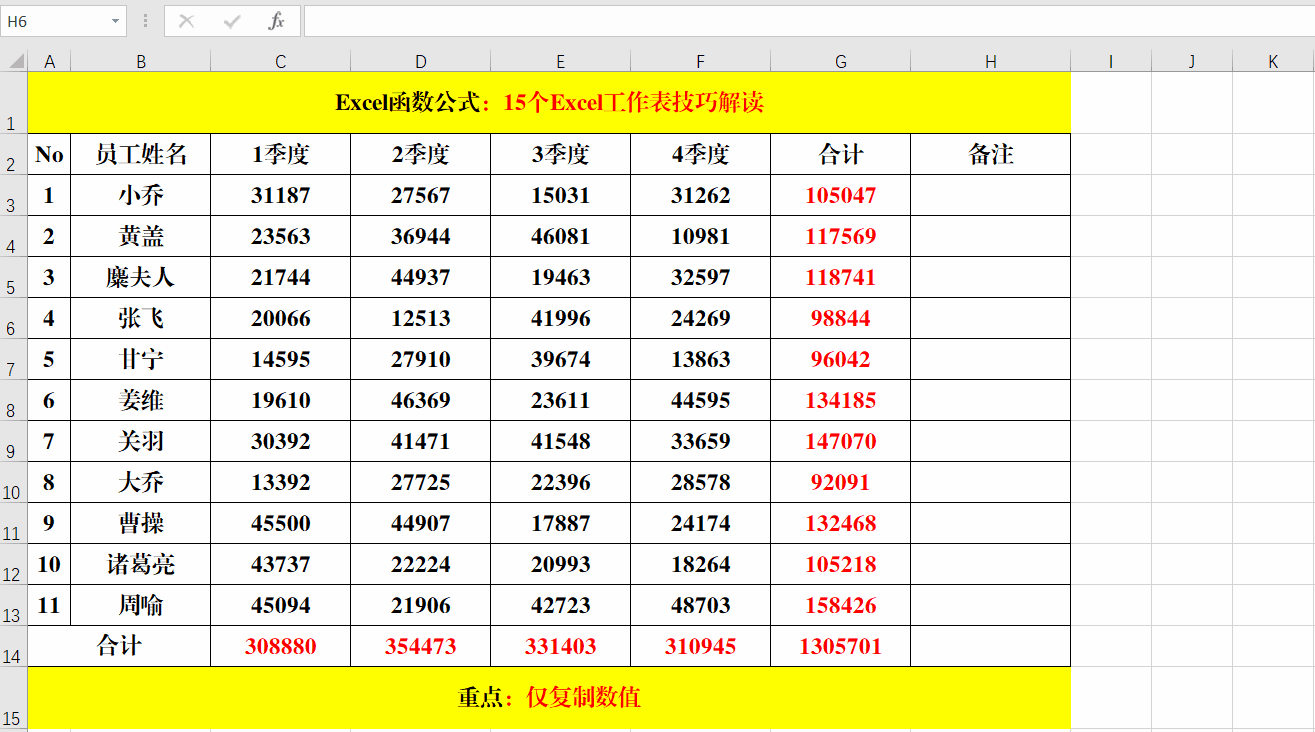The height and width of the screenshot is (732, 1315).
Task: Click the '员工姓名' header cell
Action: click(x=141, y=155)
